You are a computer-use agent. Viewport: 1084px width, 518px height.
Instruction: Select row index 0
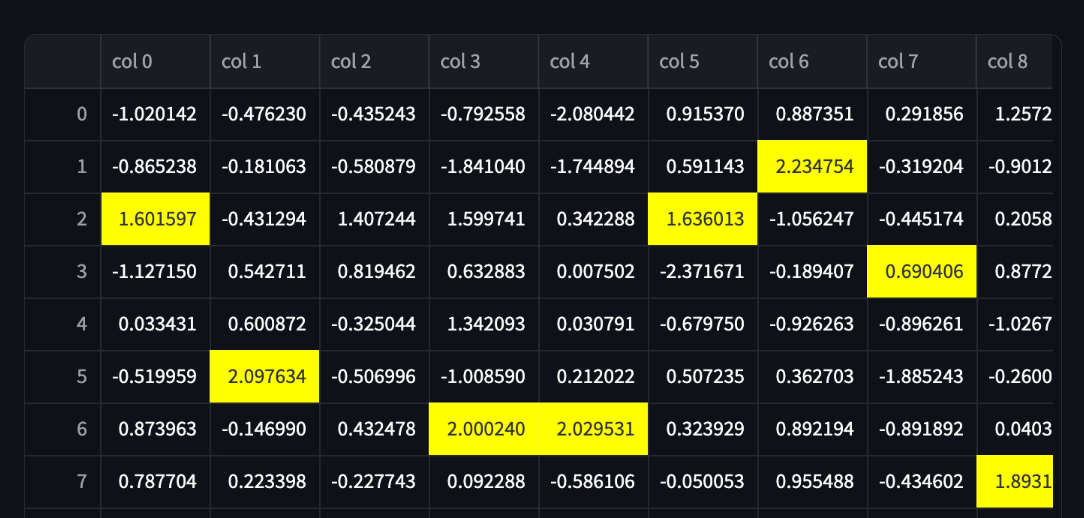click(x=63, y=114)
